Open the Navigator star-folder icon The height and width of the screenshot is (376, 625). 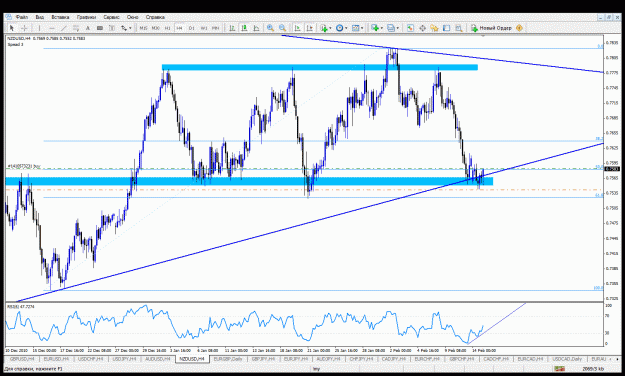pos(434,28)
